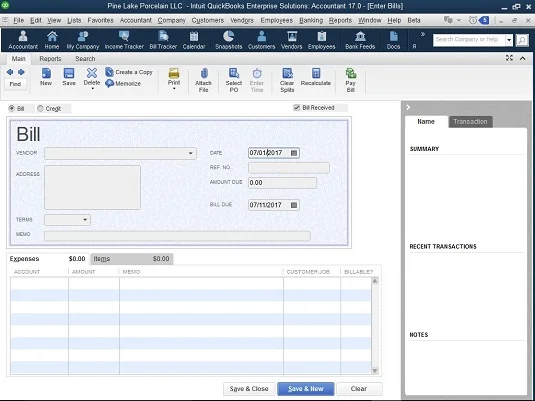
Task: Click Memorize bill
Action: coord(123,83)
